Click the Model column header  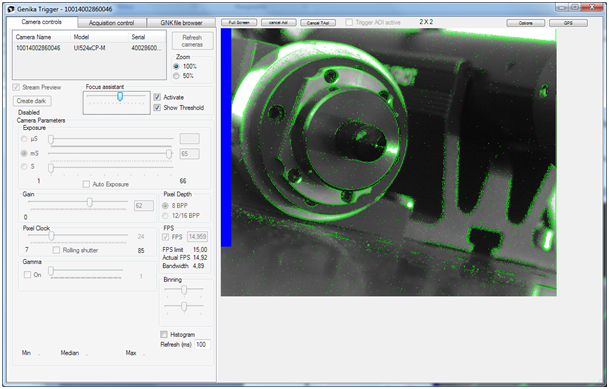(99, 37)
